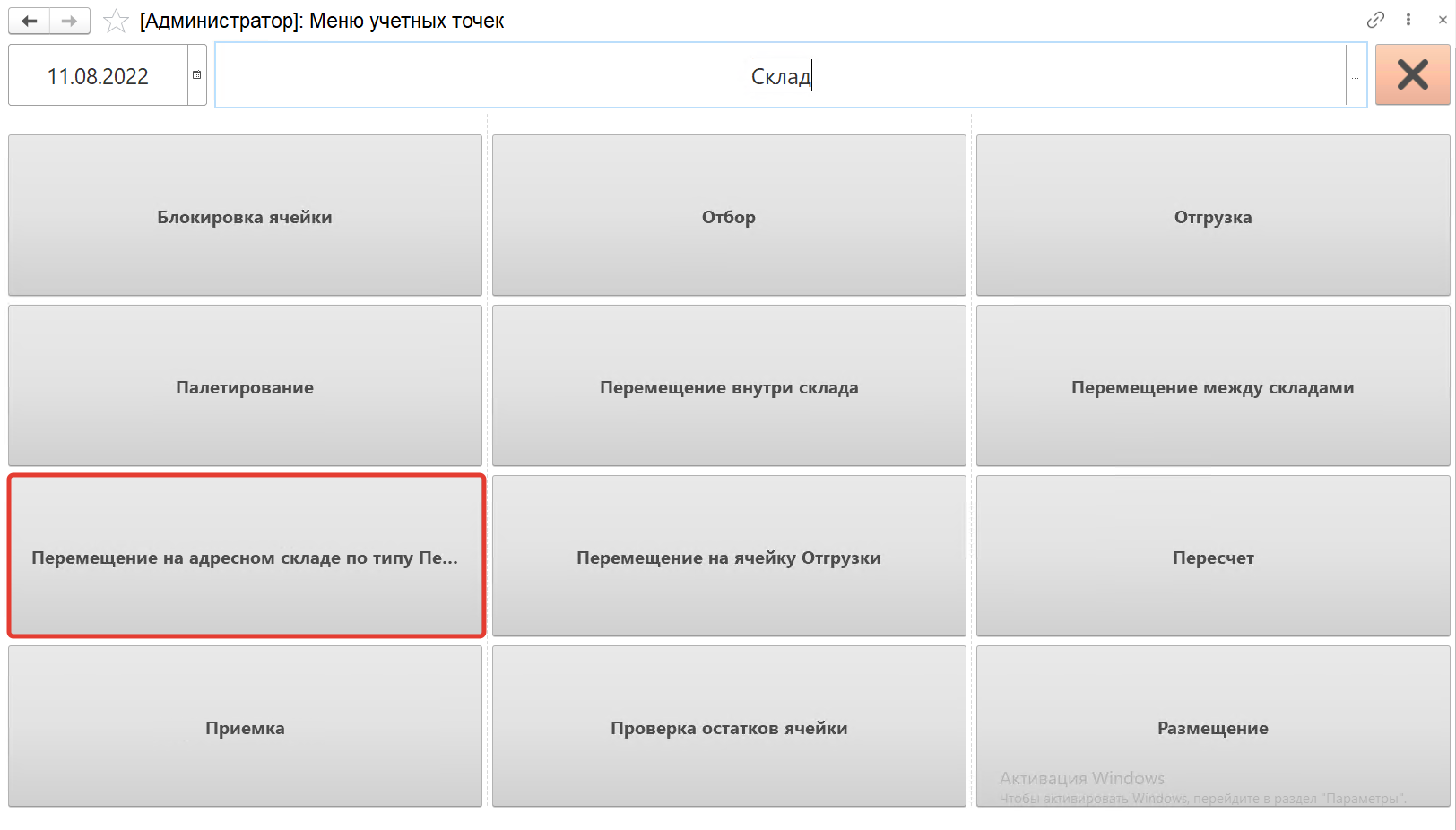Screen dimensions: 1456x830
Task: Open the Блокировка ячейки operation
Action: [245, 216]
